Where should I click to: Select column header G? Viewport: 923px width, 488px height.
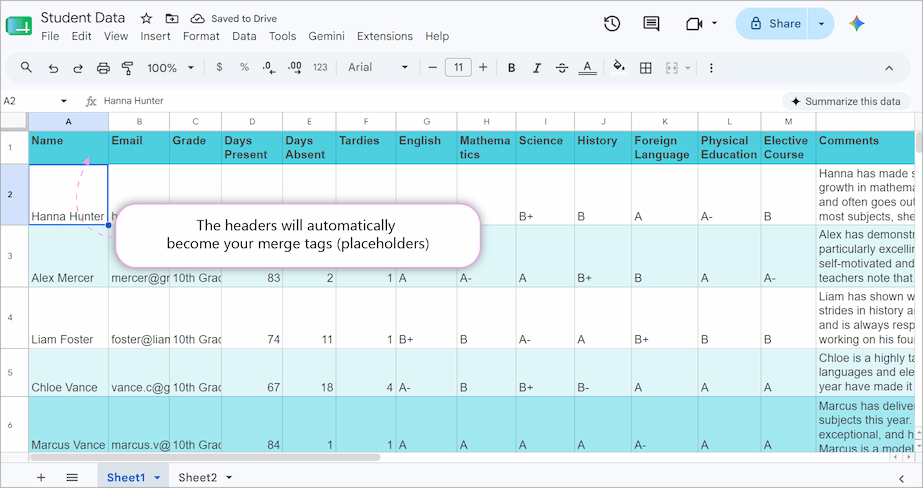coord(426,122)
